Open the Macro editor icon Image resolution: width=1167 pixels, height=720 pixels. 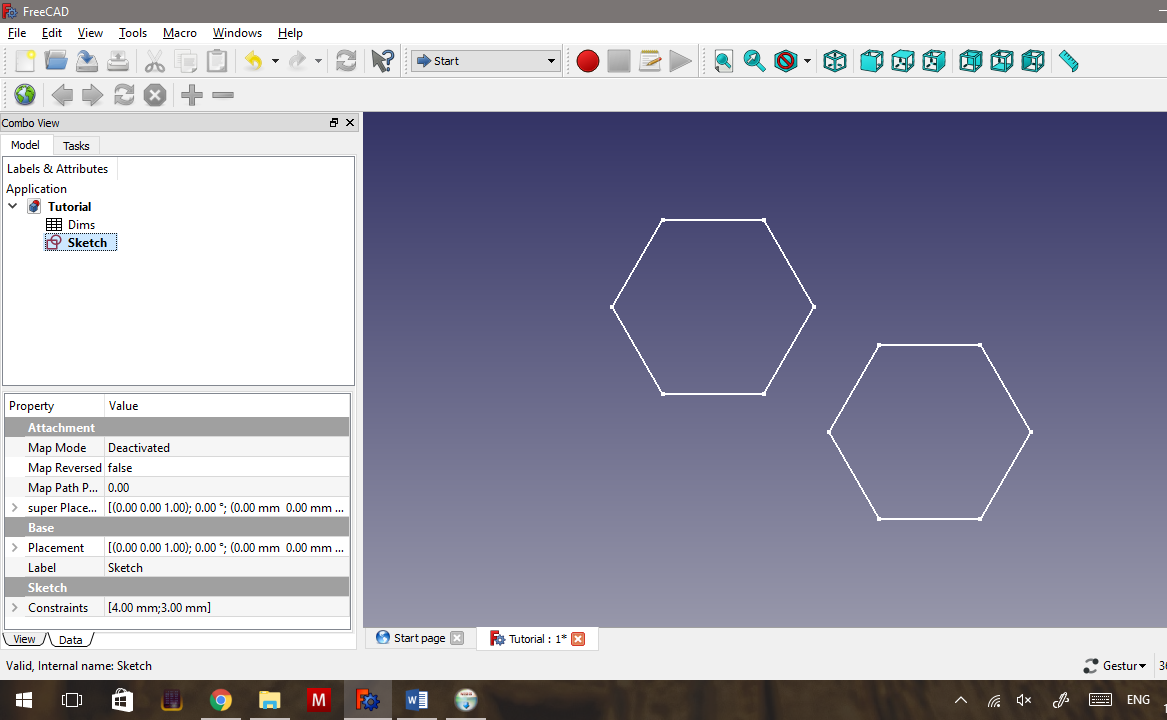pos(650,61)
